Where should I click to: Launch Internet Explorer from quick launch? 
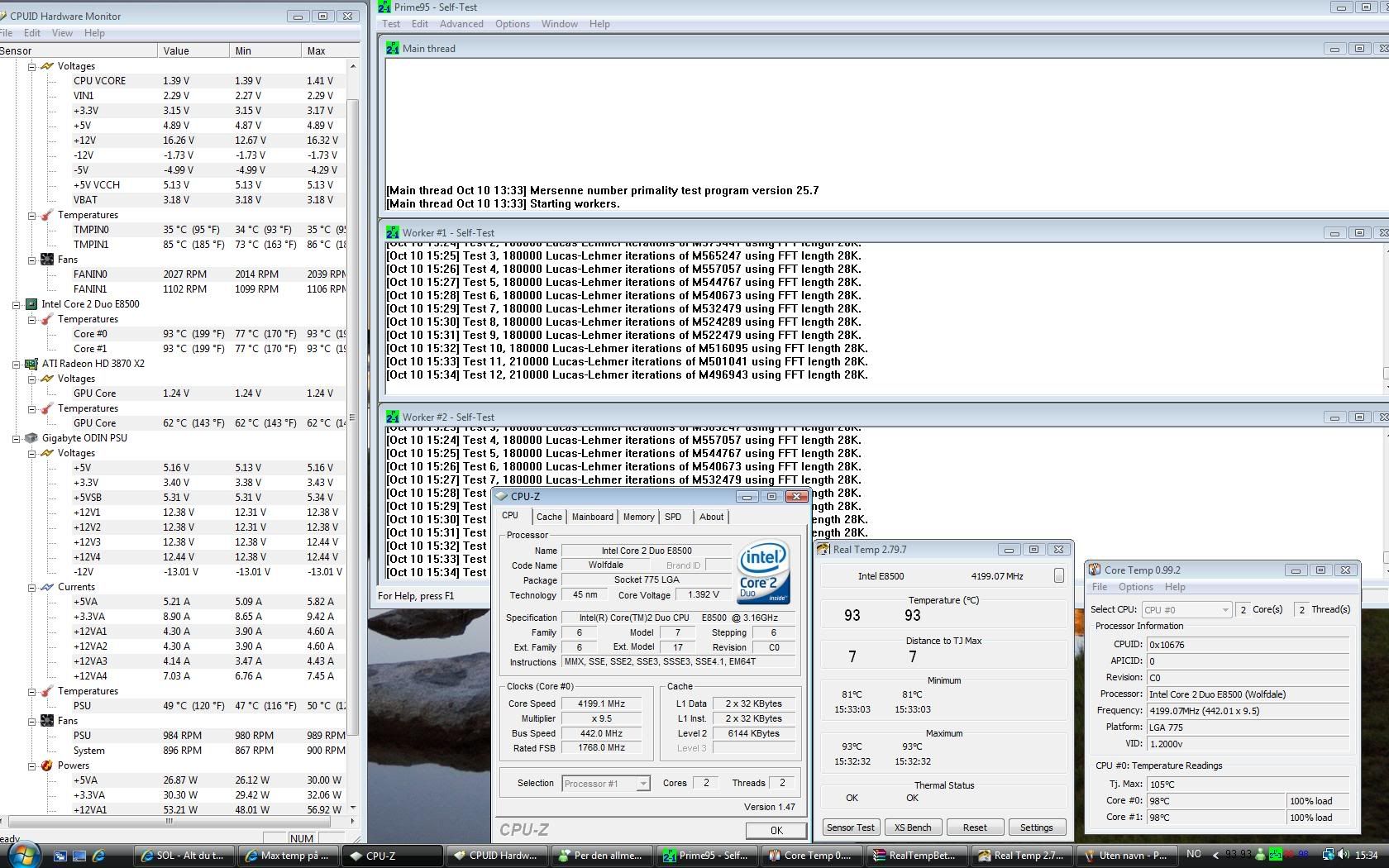[x=98, y=856]
